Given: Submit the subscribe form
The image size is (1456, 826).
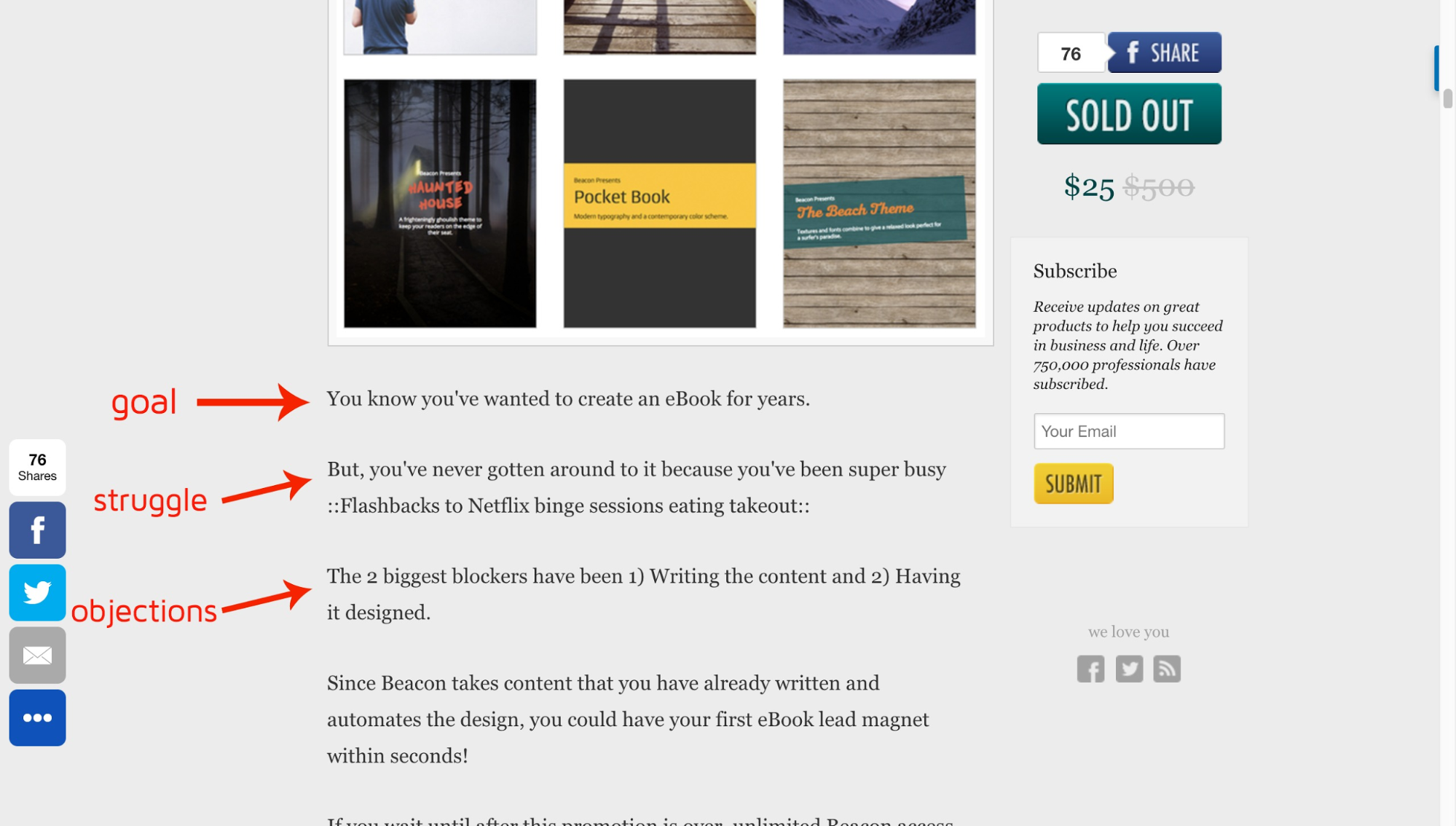Looking at the screenshot, I should [1074, 484].
